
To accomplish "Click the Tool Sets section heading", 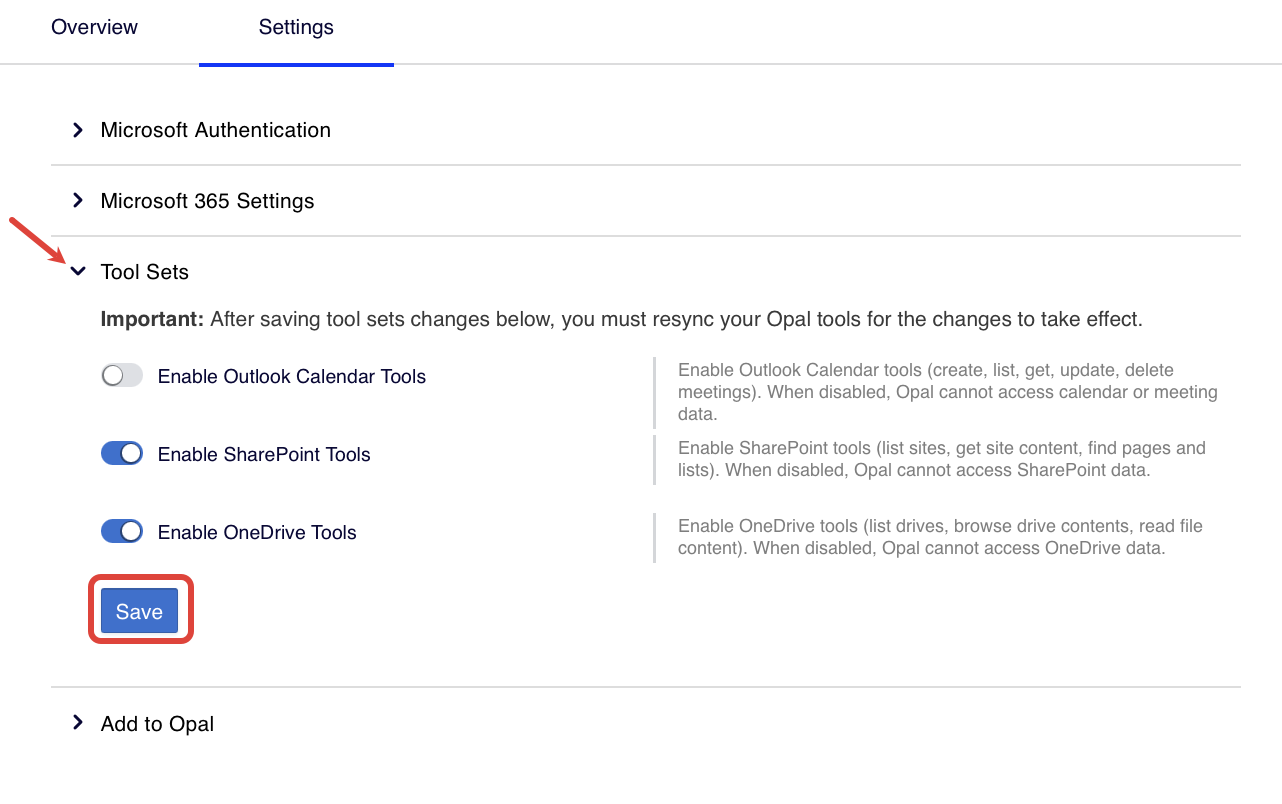I will [144, 272].
